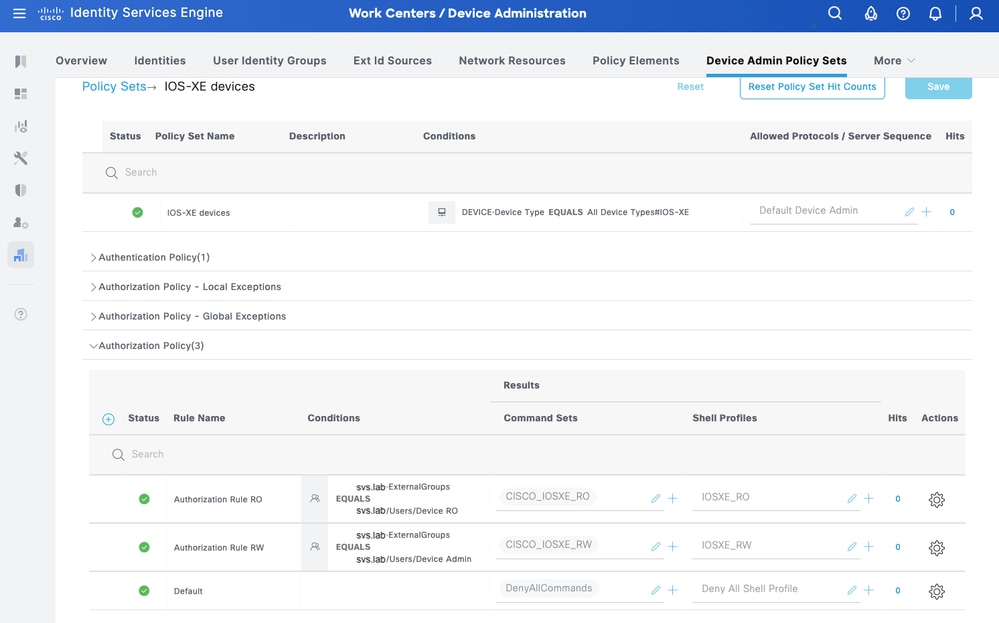This screenshot has width=999, height=623.
Task: Click the Administration tools icon in sidebar
Action: 20,158
